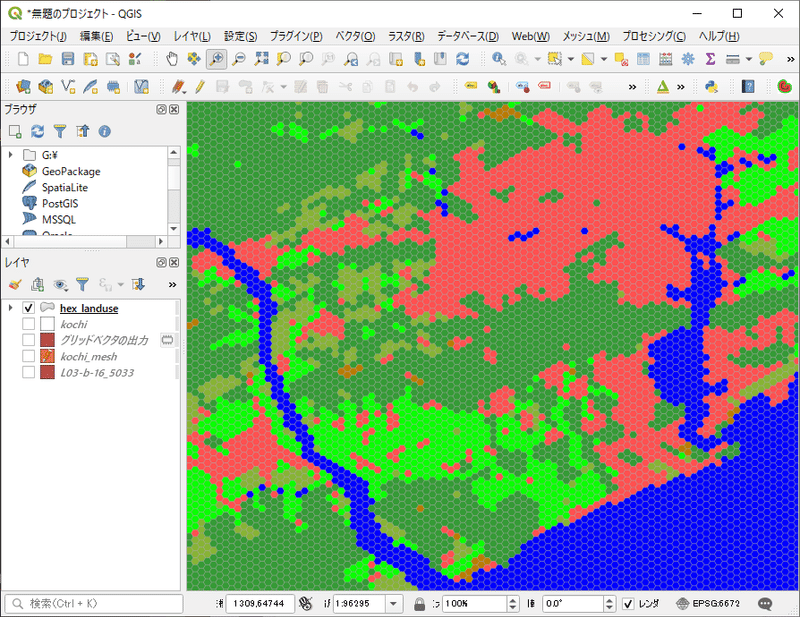The width and height of the screenshot is (800, 617).
Task: Click the map tips speech bubble icon
Action: coord(766,59)
